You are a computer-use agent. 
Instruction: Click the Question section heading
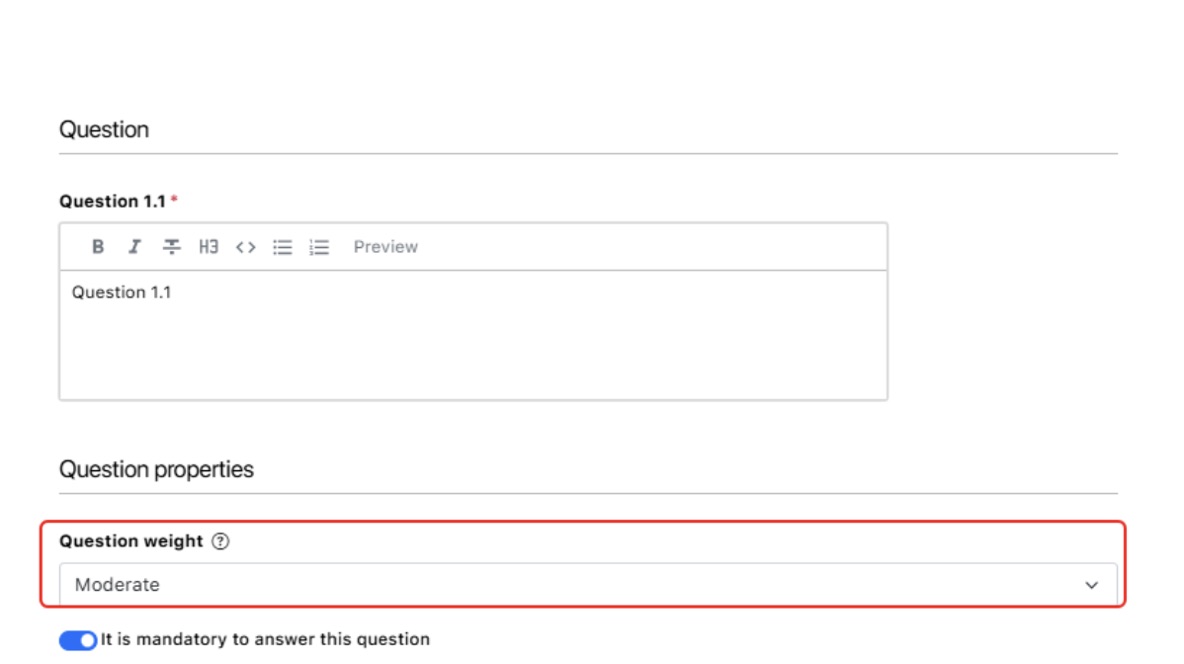click(x=104, y=129)
